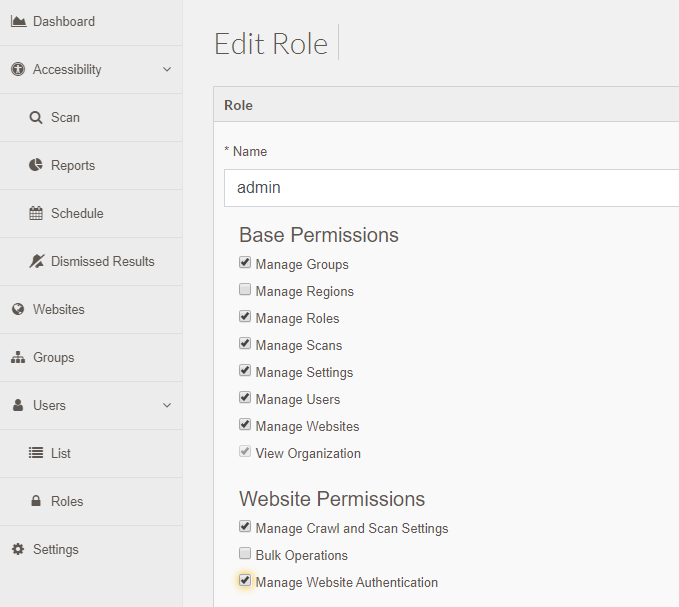Uncheck the Manage Groups permission

pyautogui.click(x=245, y=262)
